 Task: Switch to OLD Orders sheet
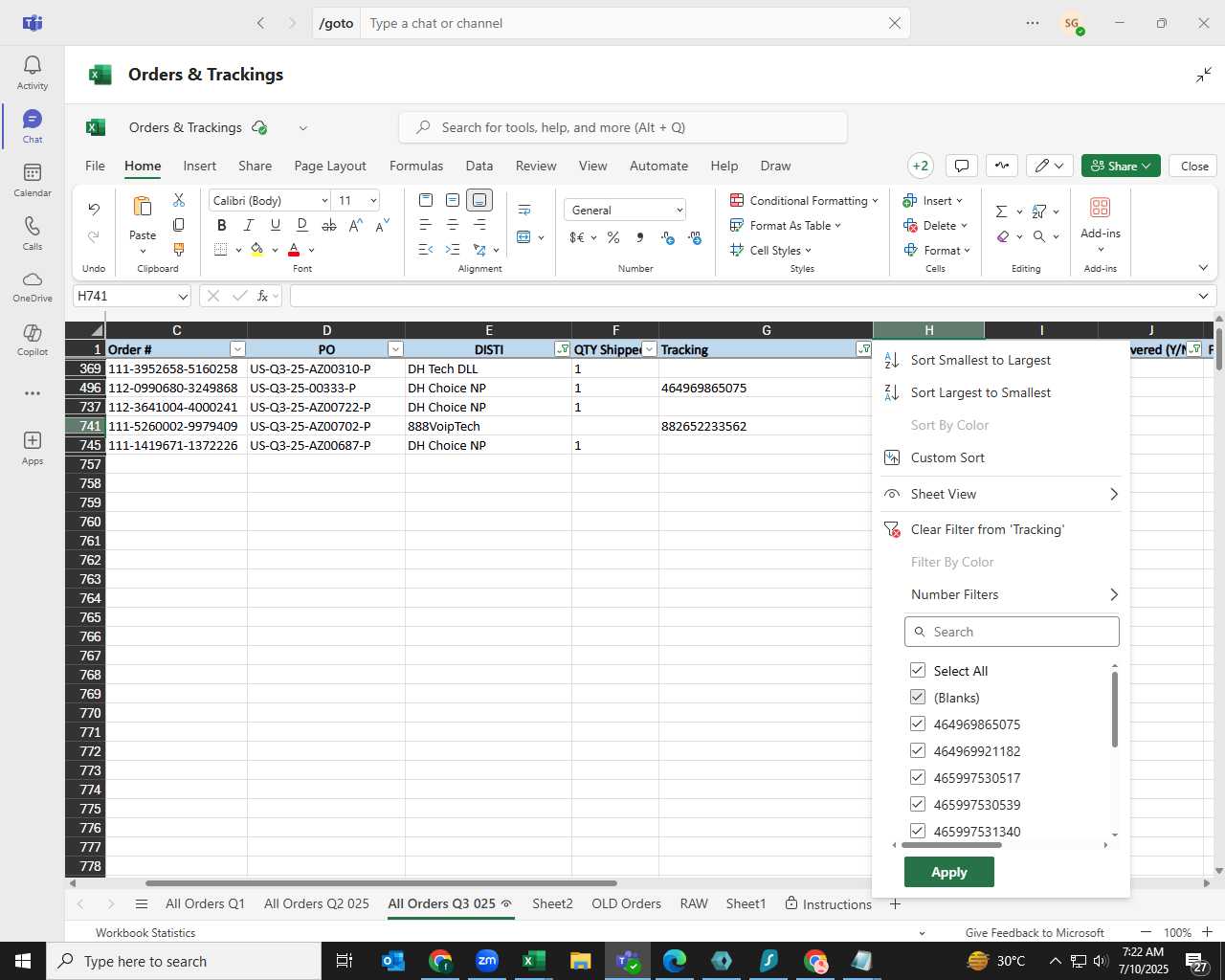tap(626, 903)
